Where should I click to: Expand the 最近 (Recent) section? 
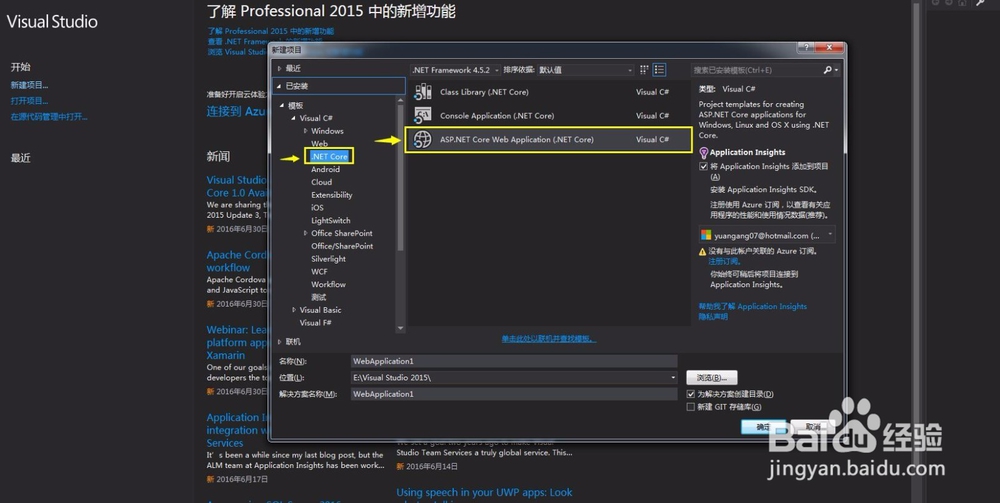tap(279, 68)
